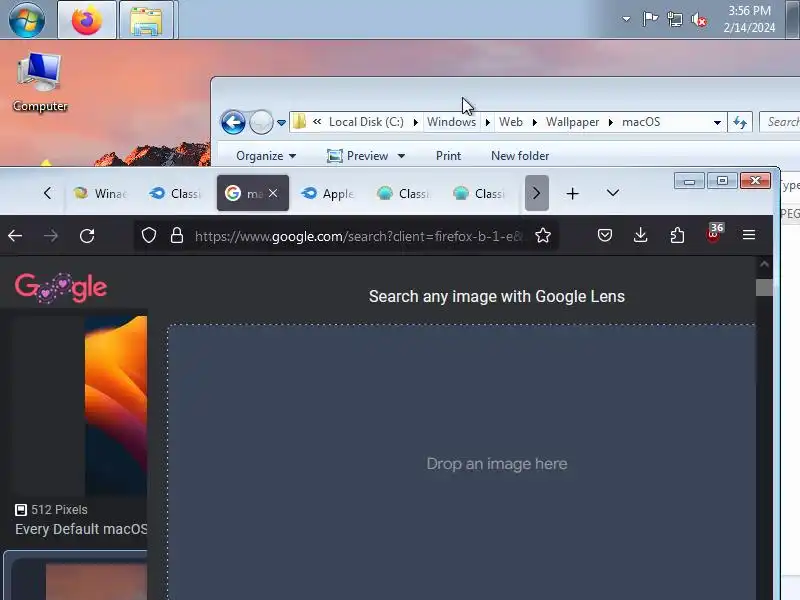
Task: Click macOS breadcrumb in address bar
Action: click(641, 122)
